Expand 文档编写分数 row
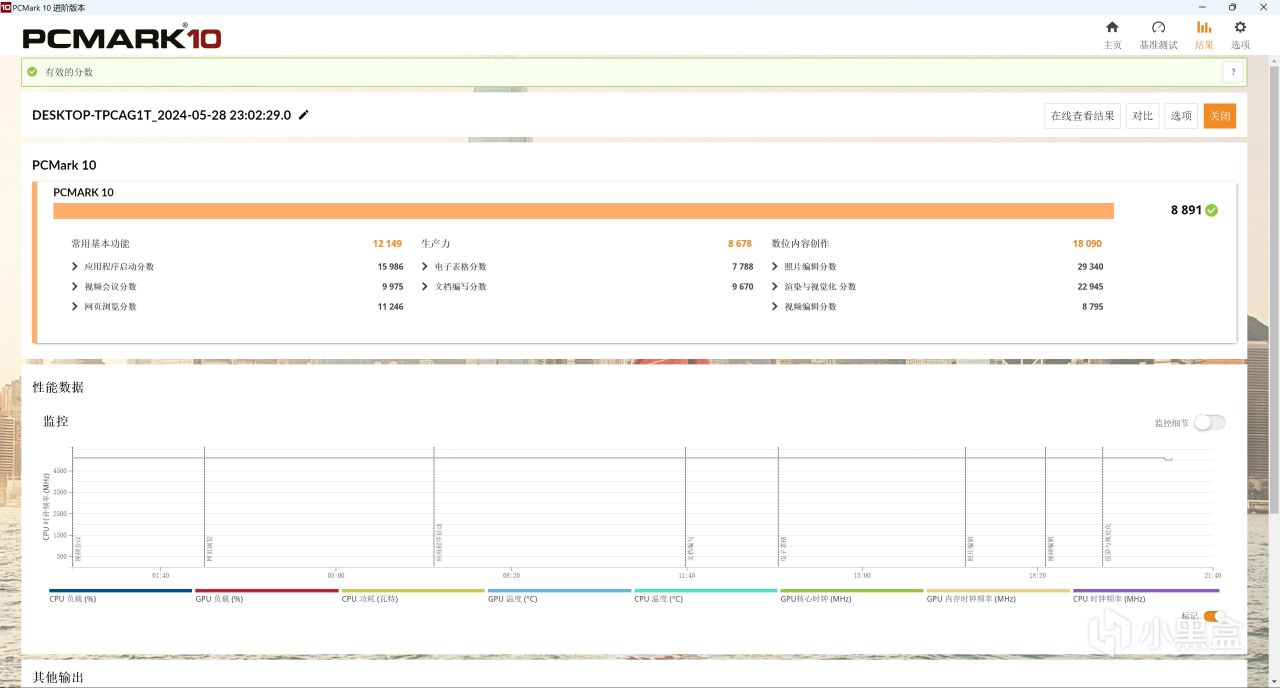This screenshot has width=1280, height=688. coord(425,287)
